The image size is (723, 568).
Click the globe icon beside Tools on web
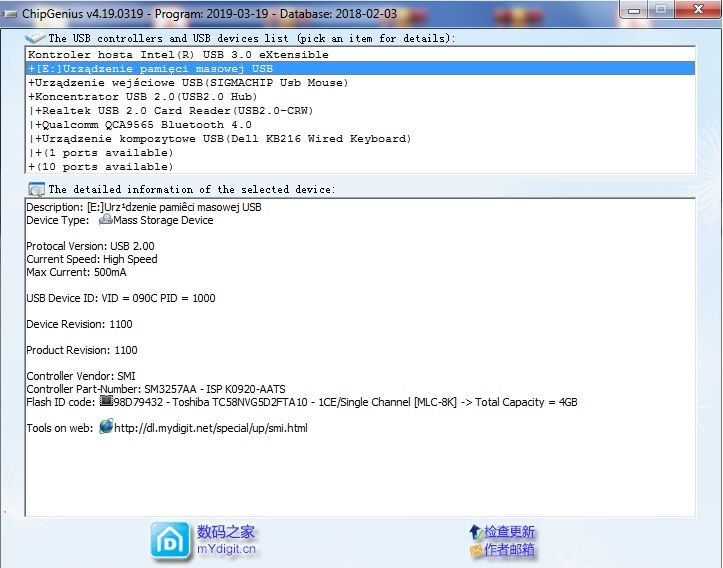pyautogui.click(x=106, y=426)
